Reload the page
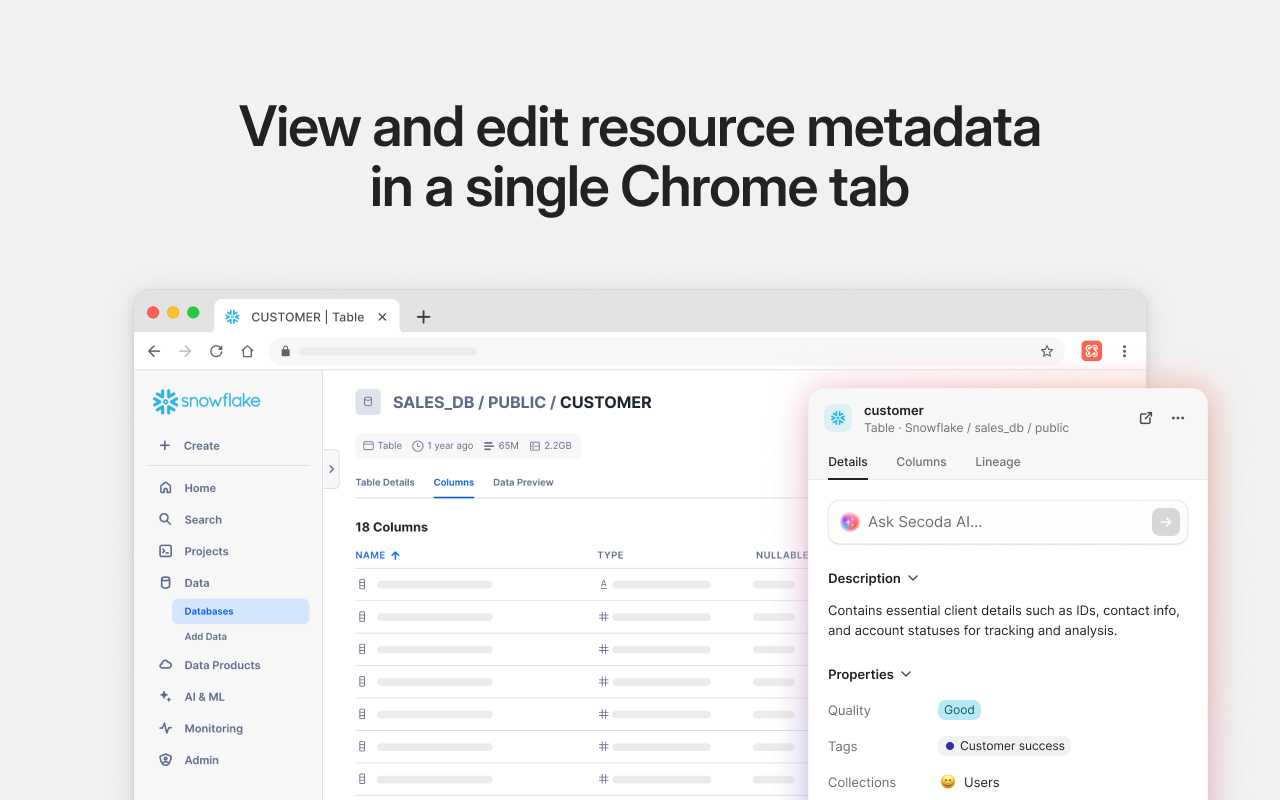The height and width of the screenshot is (800, 1280). pos(216,351)
